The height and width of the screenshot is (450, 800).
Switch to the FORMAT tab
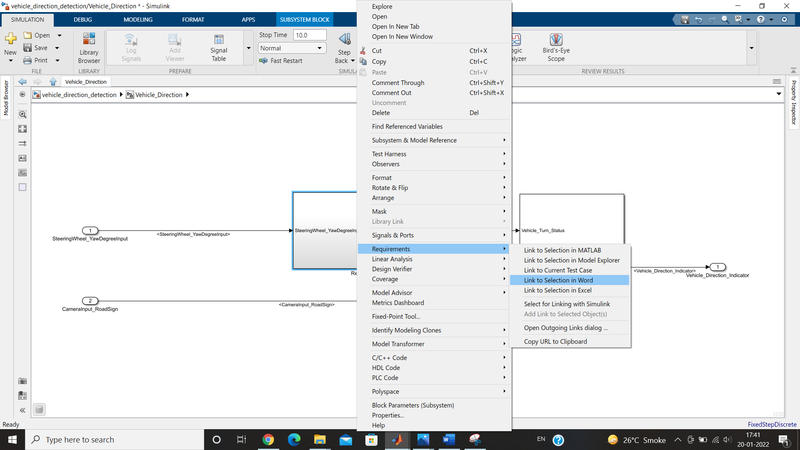(193, 19)
